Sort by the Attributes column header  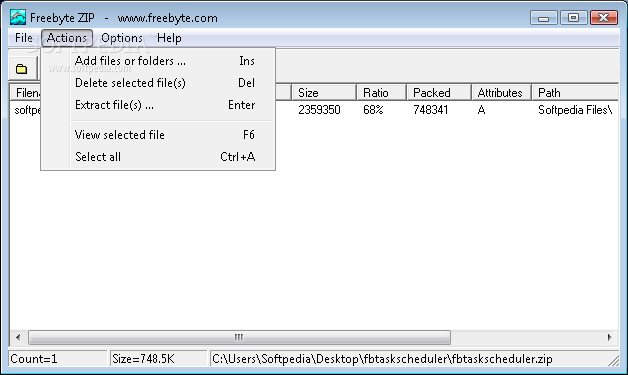[501, 93]
